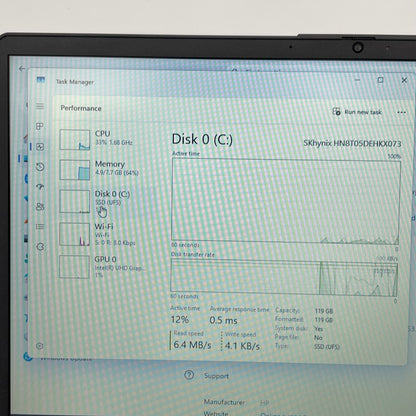Screen dimensions: 416x416
Task: Open the Support link in Settings window
Action: click(216, 376)
